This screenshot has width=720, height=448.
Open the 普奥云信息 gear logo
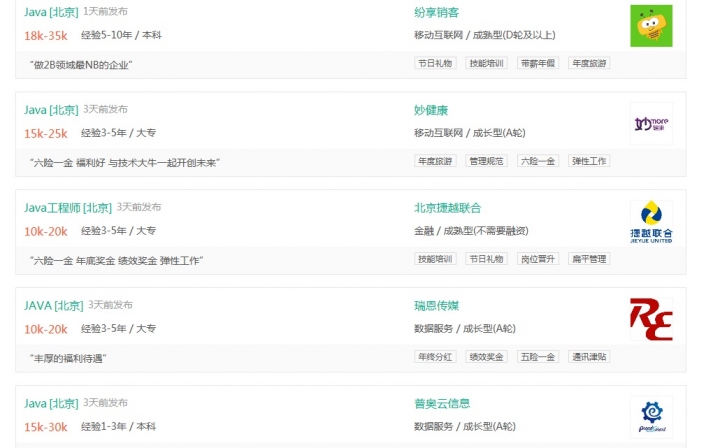[651, 417]
